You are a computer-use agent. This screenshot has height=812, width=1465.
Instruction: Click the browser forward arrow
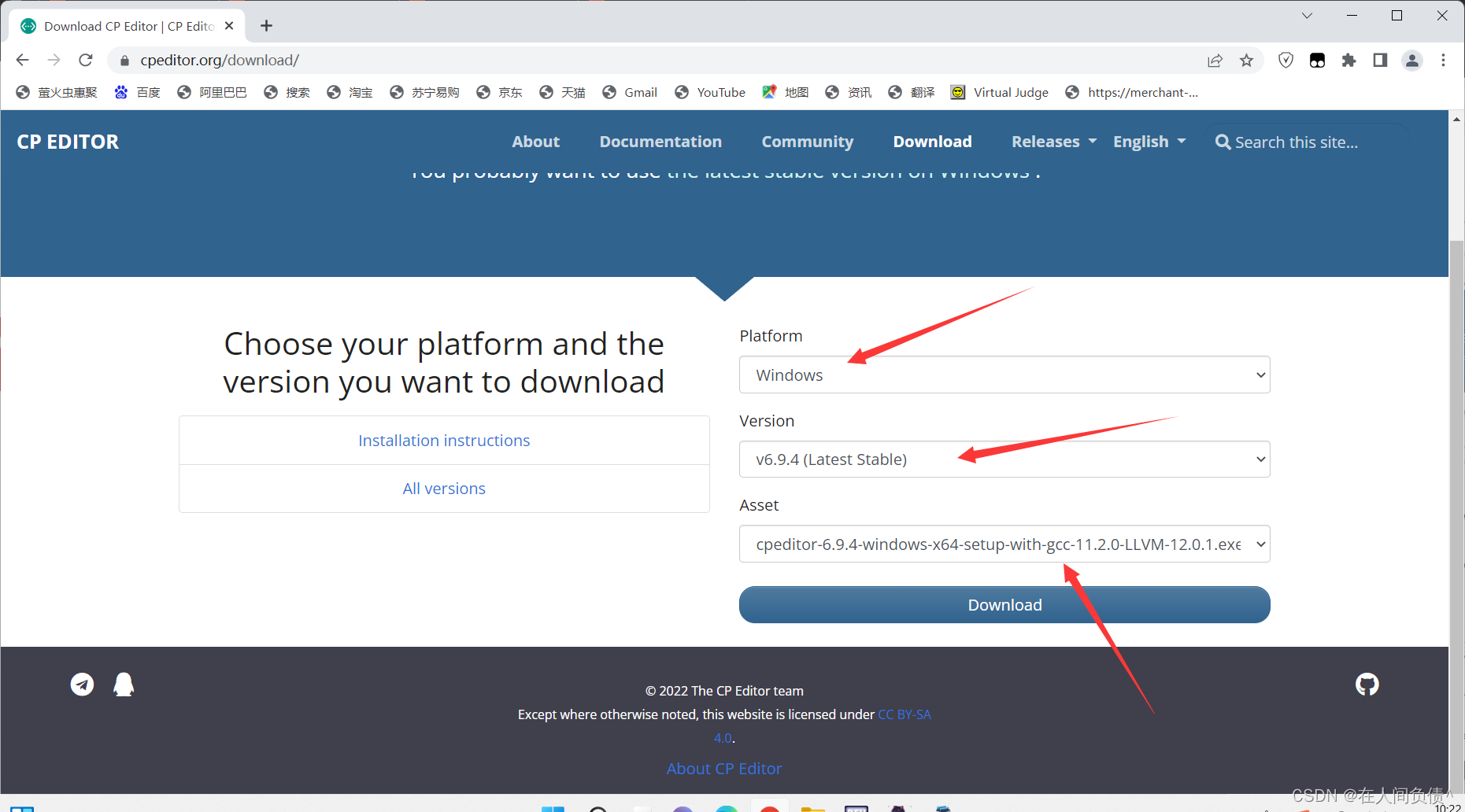tap(54, 60)
